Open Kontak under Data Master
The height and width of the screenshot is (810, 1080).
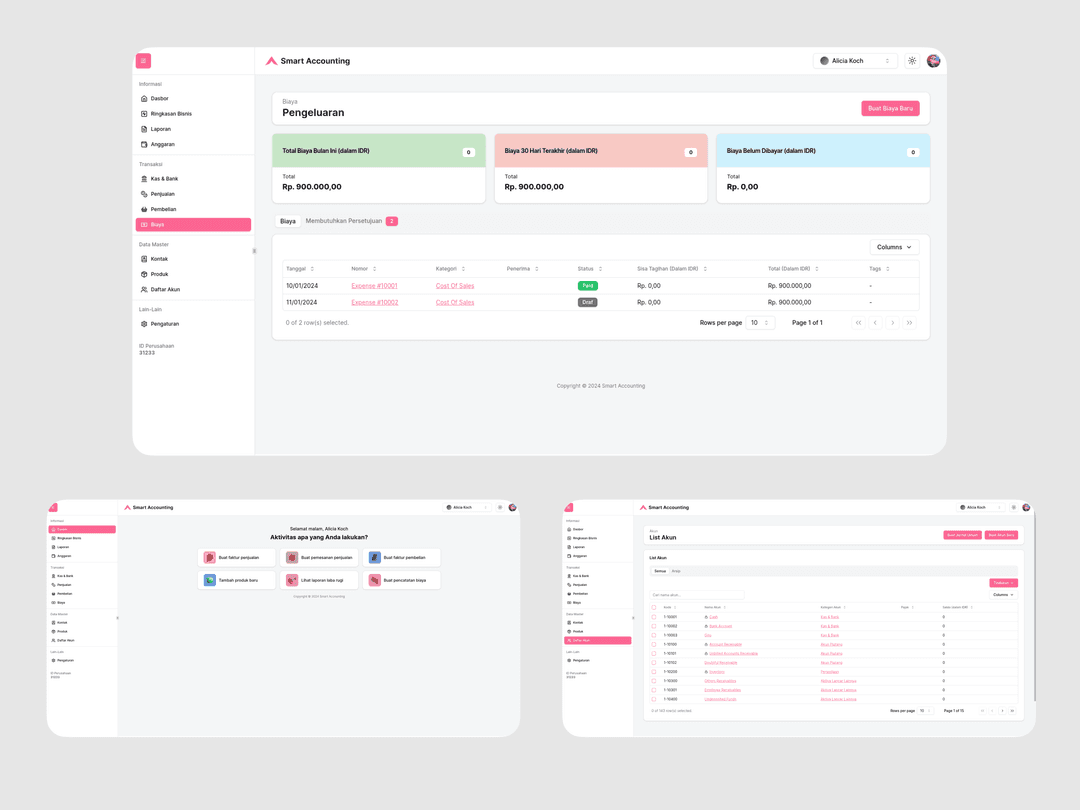tap(160, 258)
